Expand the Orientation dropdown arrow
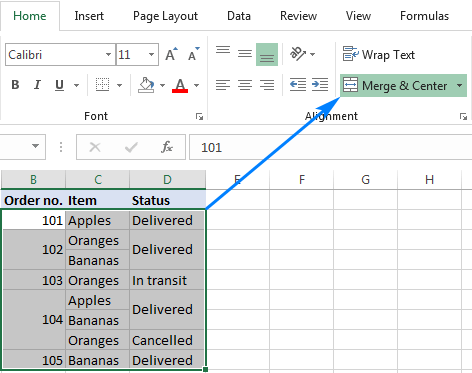472x373 pixels. click(312, 54)
